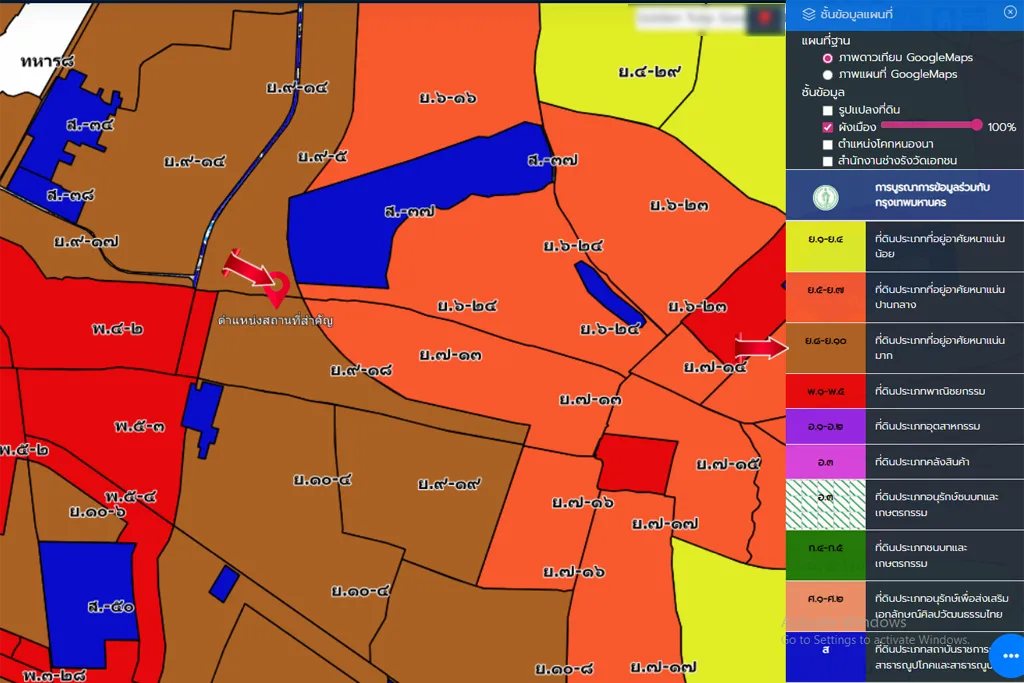Click legend text ที่ดินประเภทที่อยู่อาศัยหนาแน่นน้อย
This screenshot has height=683, width=1024.
click(x=940, y=246)
